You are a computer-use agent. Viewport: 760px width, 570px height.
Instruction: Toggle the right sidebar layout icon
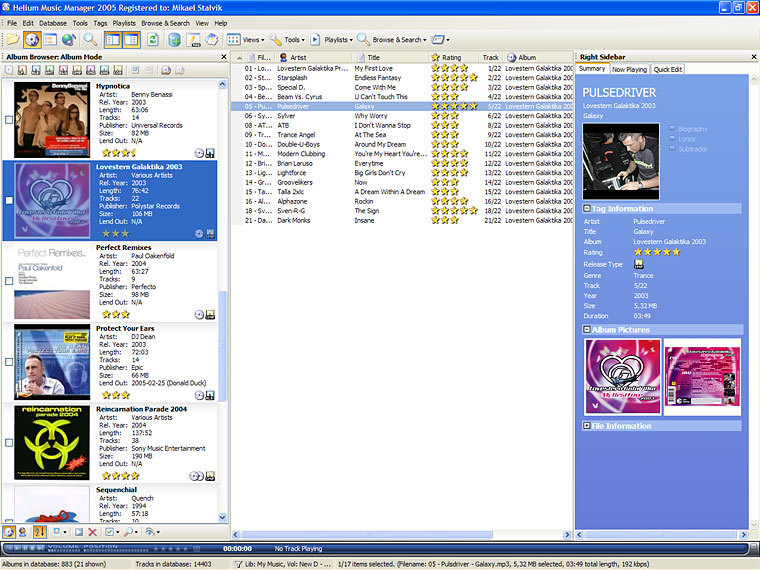131,40
